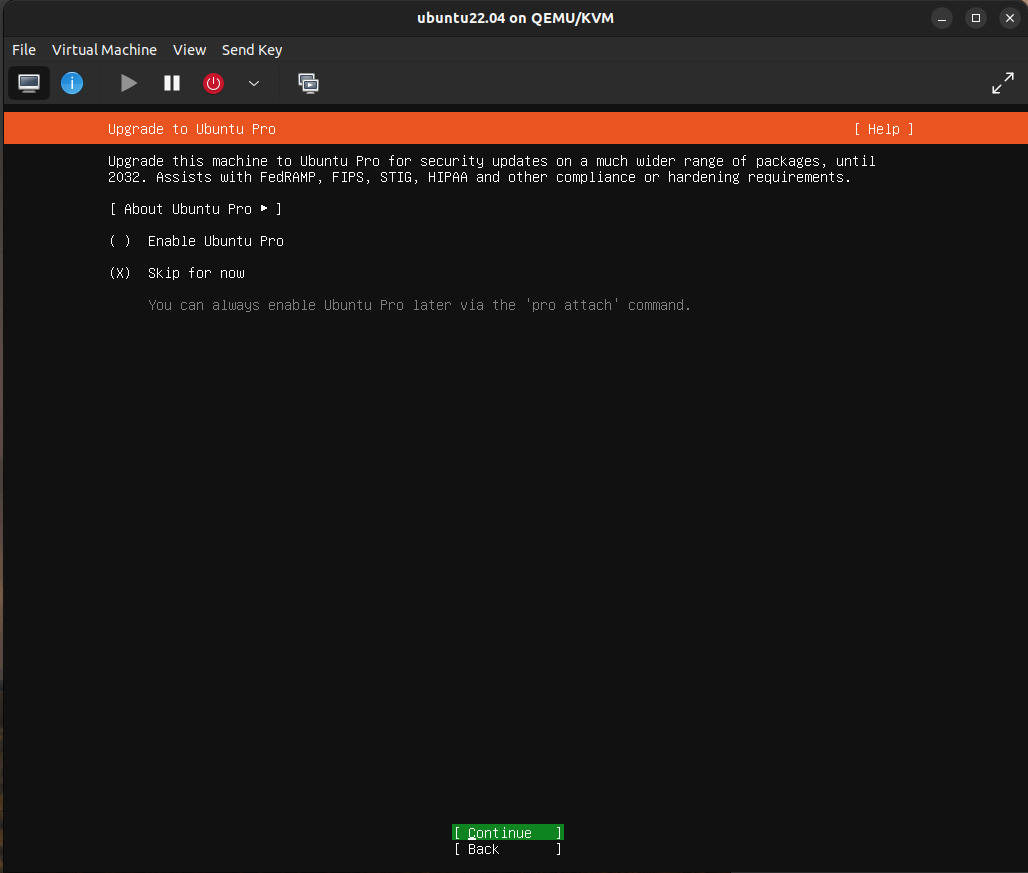Show the graphical console view
This screenshot has width=1028, height=873.
click(x=29, y=83)
